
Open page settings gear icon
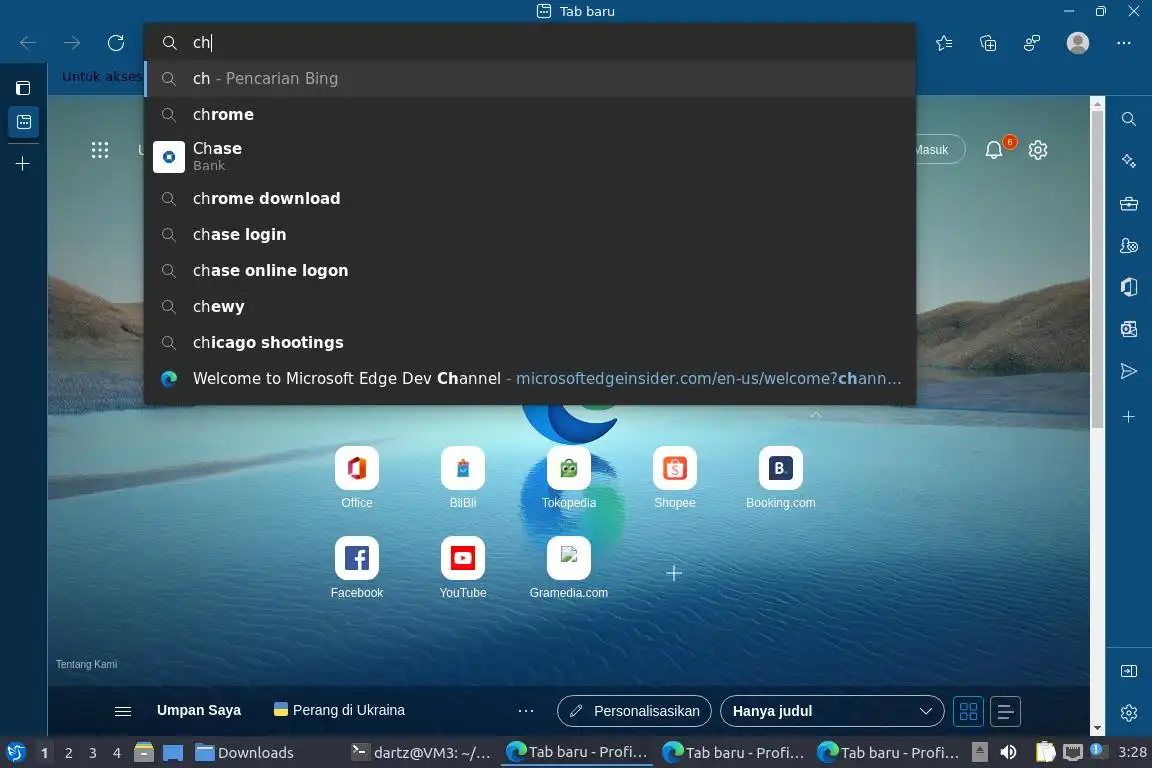[1037, 150]
